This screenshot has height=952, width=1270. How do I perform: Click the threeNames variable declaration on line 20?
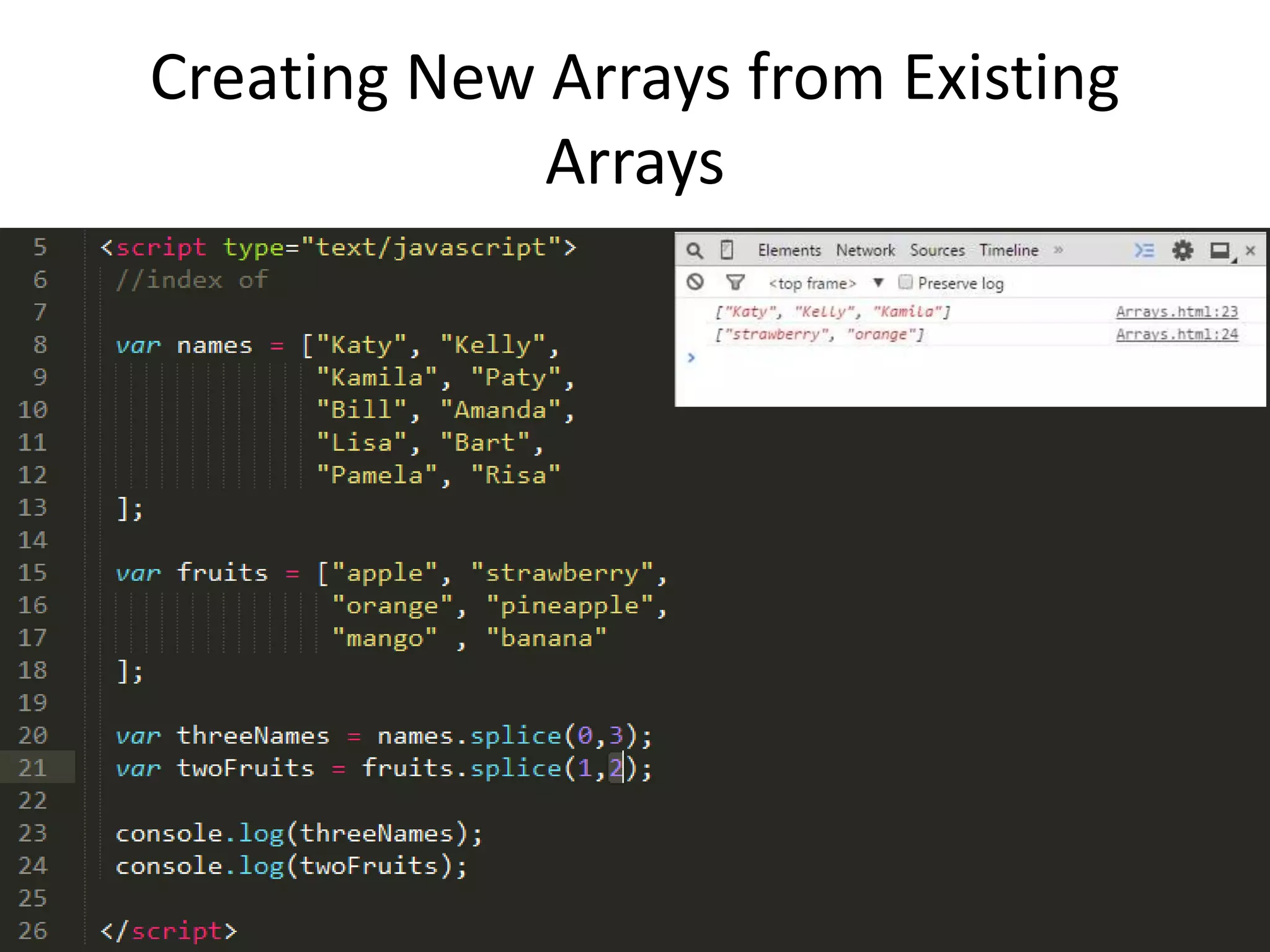tap(384, 736)
